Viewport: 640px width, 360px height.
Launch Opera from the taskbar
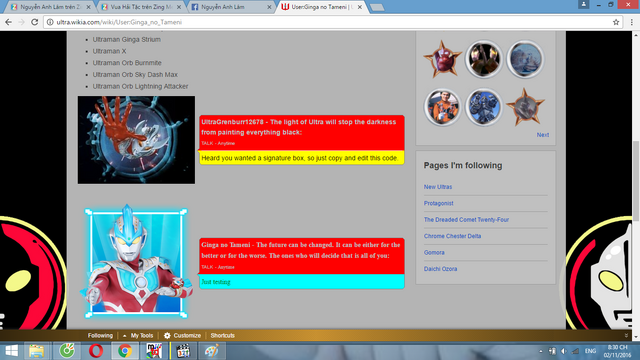[x=96, y=351]
